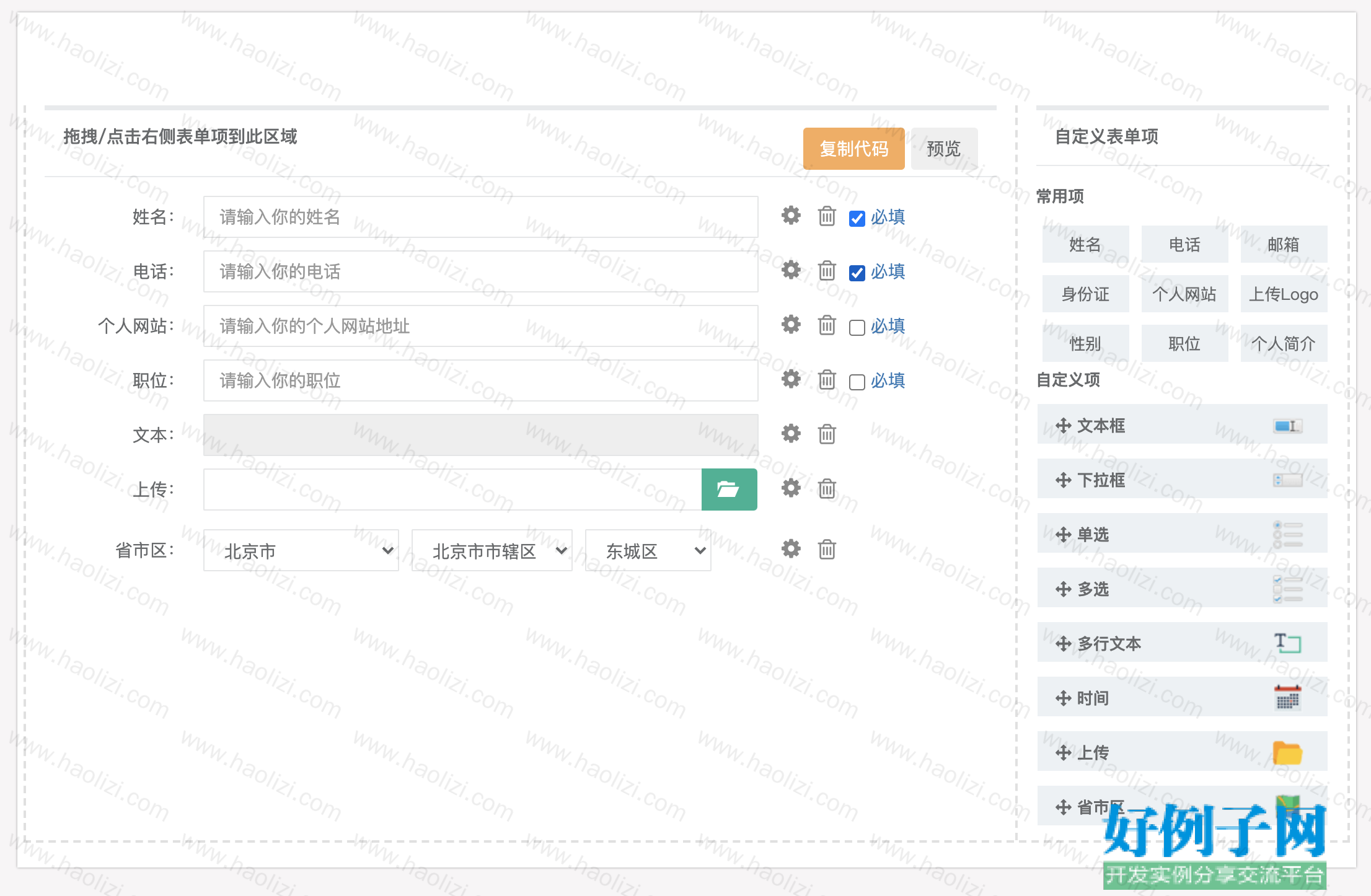This screenshot has width=1371, height=896.
Task: Add a 多行文本 custom item
Action: click(1183, 643)
